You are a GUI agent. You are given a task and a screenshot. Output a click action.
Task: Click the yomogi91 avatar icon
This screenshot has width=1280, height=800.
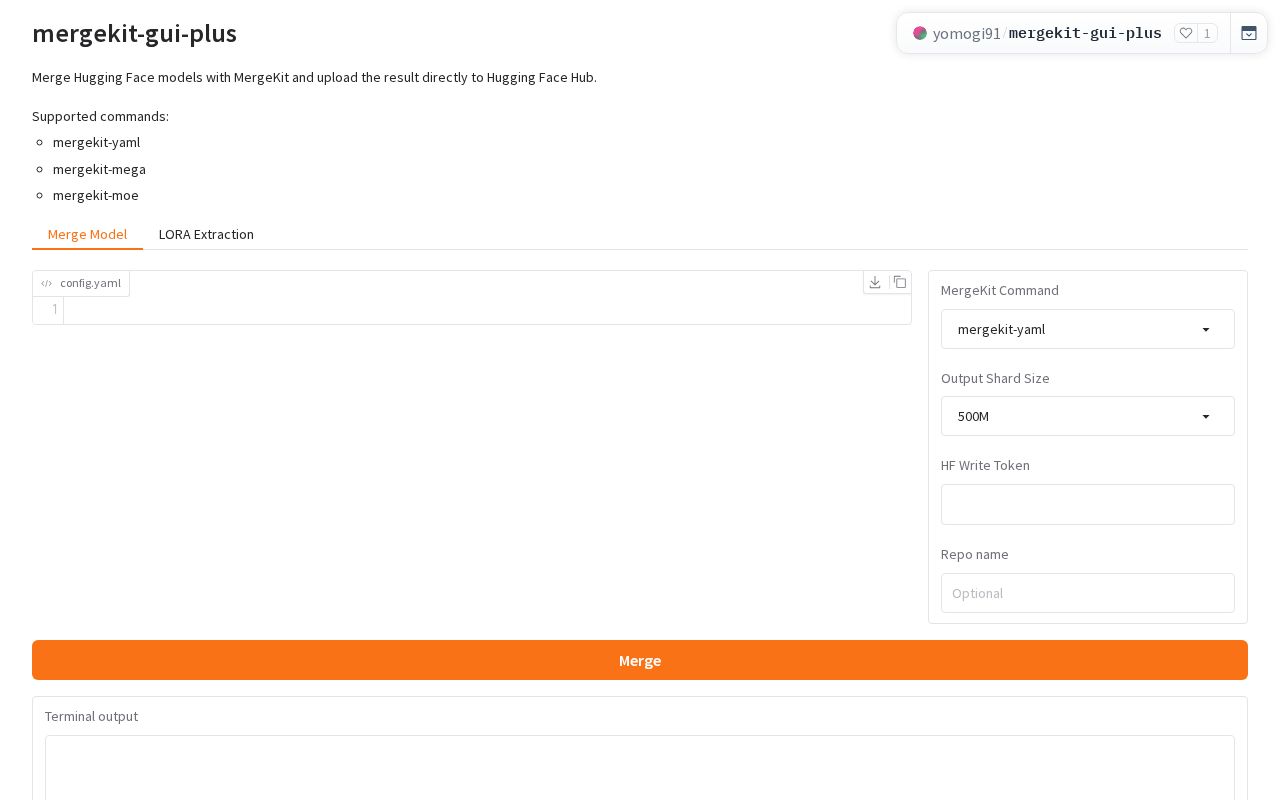[x=920, y=33]
